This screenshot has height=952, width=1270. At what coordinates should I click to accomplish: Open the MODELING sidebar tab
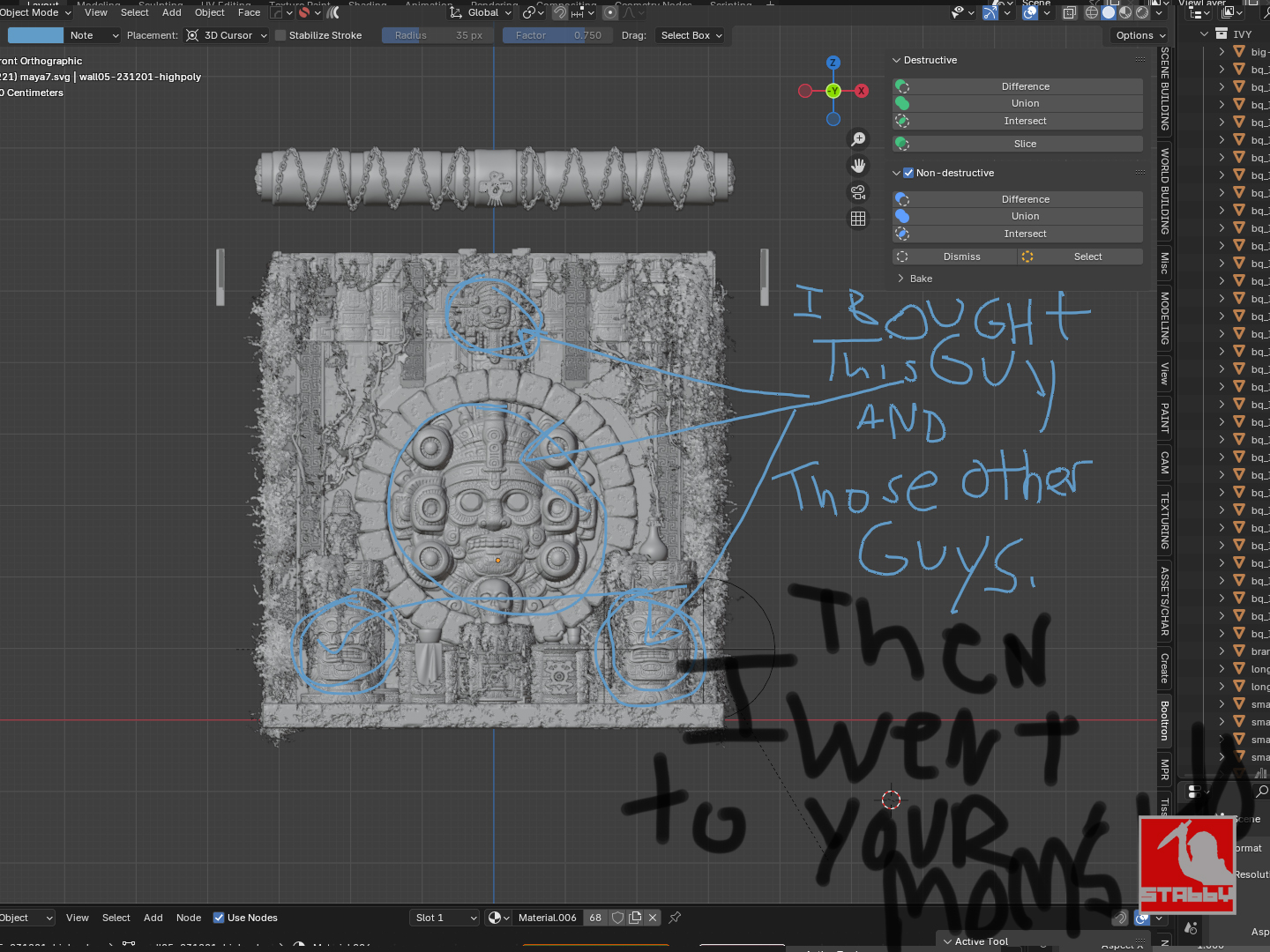click(1164, 318)
